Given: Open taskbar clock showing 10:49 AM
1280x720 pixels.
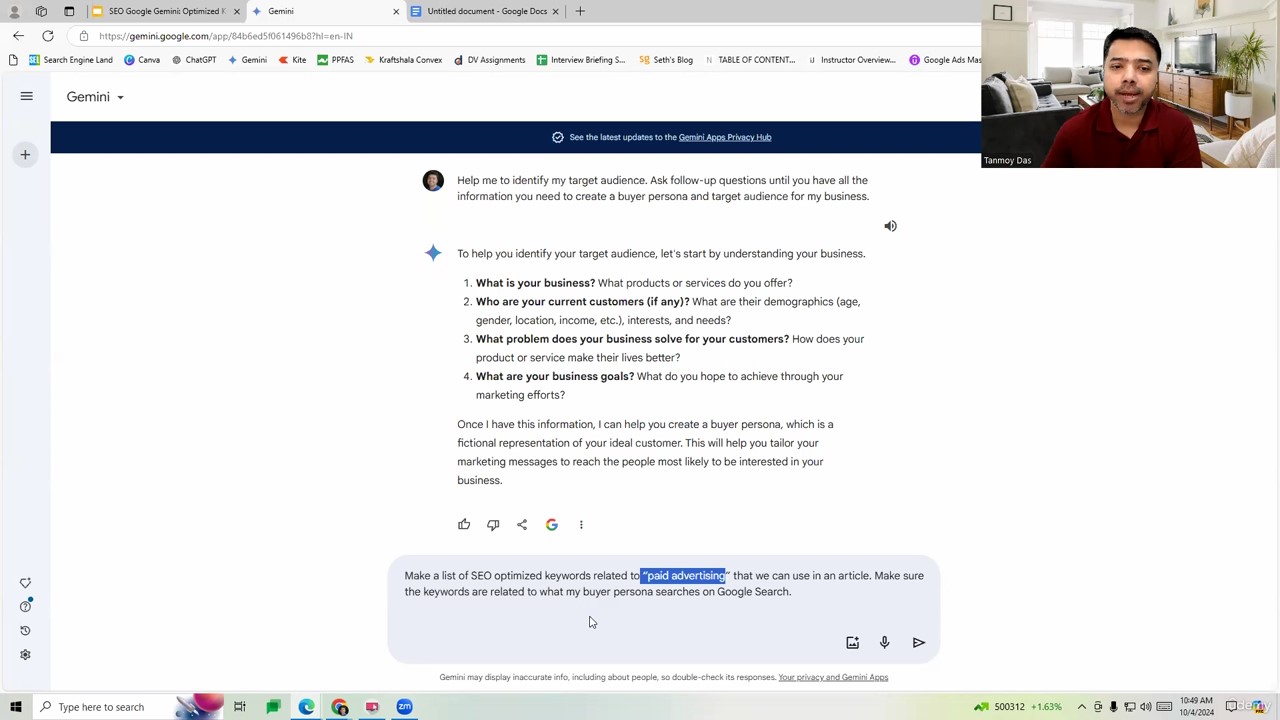Looking at the screenshot, I should click(x=1196, y=707).
